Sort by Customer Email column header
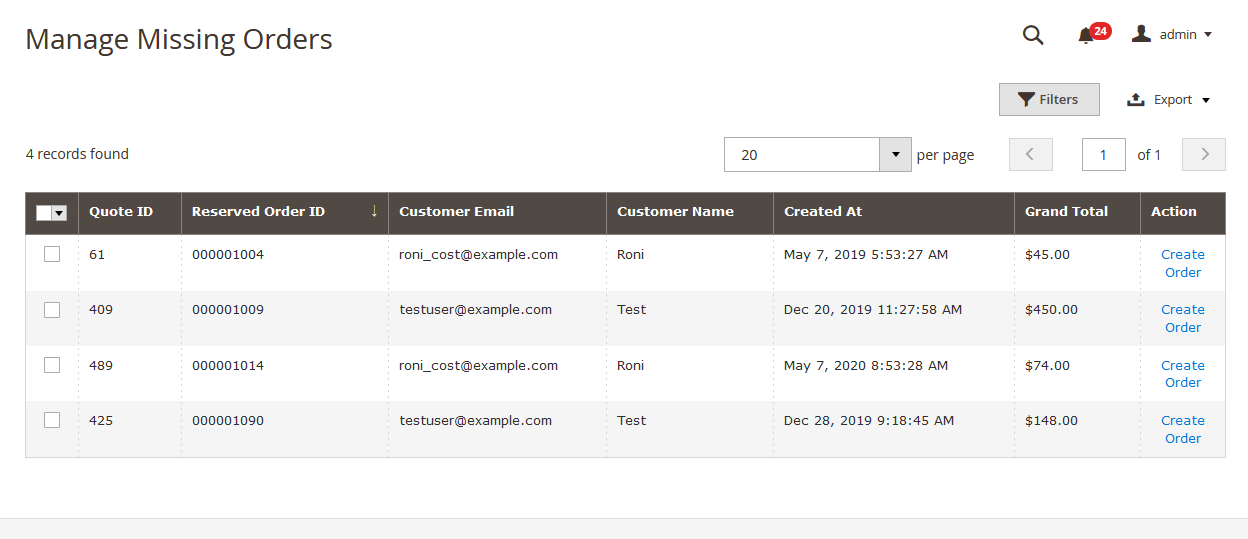The width and height of the screenshot is (1248, 539). pos(456,212)
